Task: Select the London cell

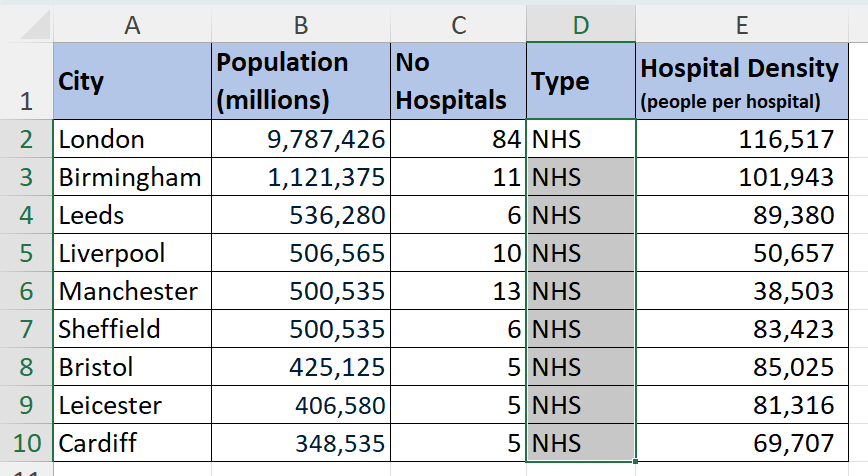Action: (131, 140)
